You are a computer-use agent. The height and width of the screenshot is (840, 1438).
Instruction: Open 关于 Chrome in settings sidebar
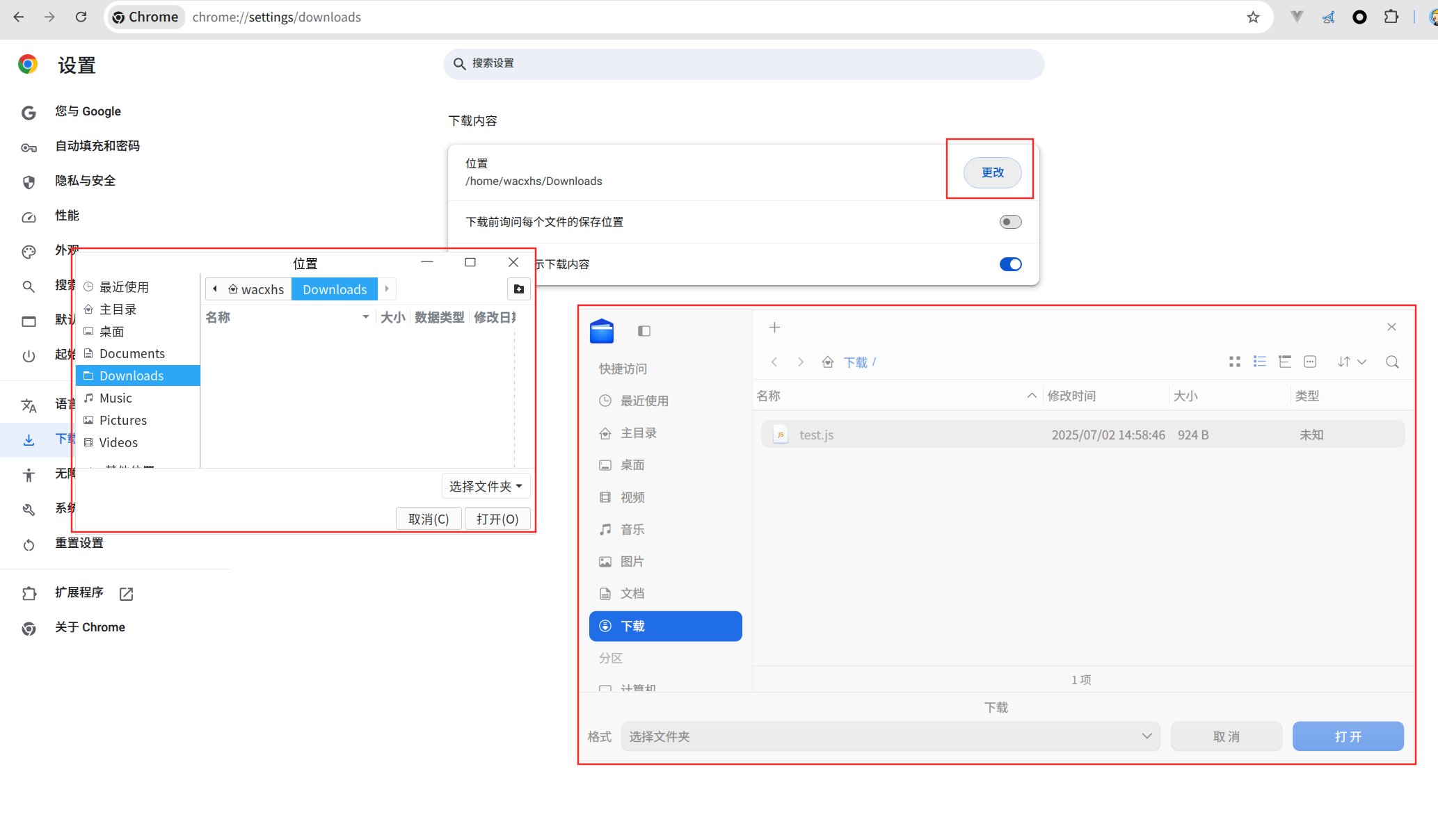(90, 627)
